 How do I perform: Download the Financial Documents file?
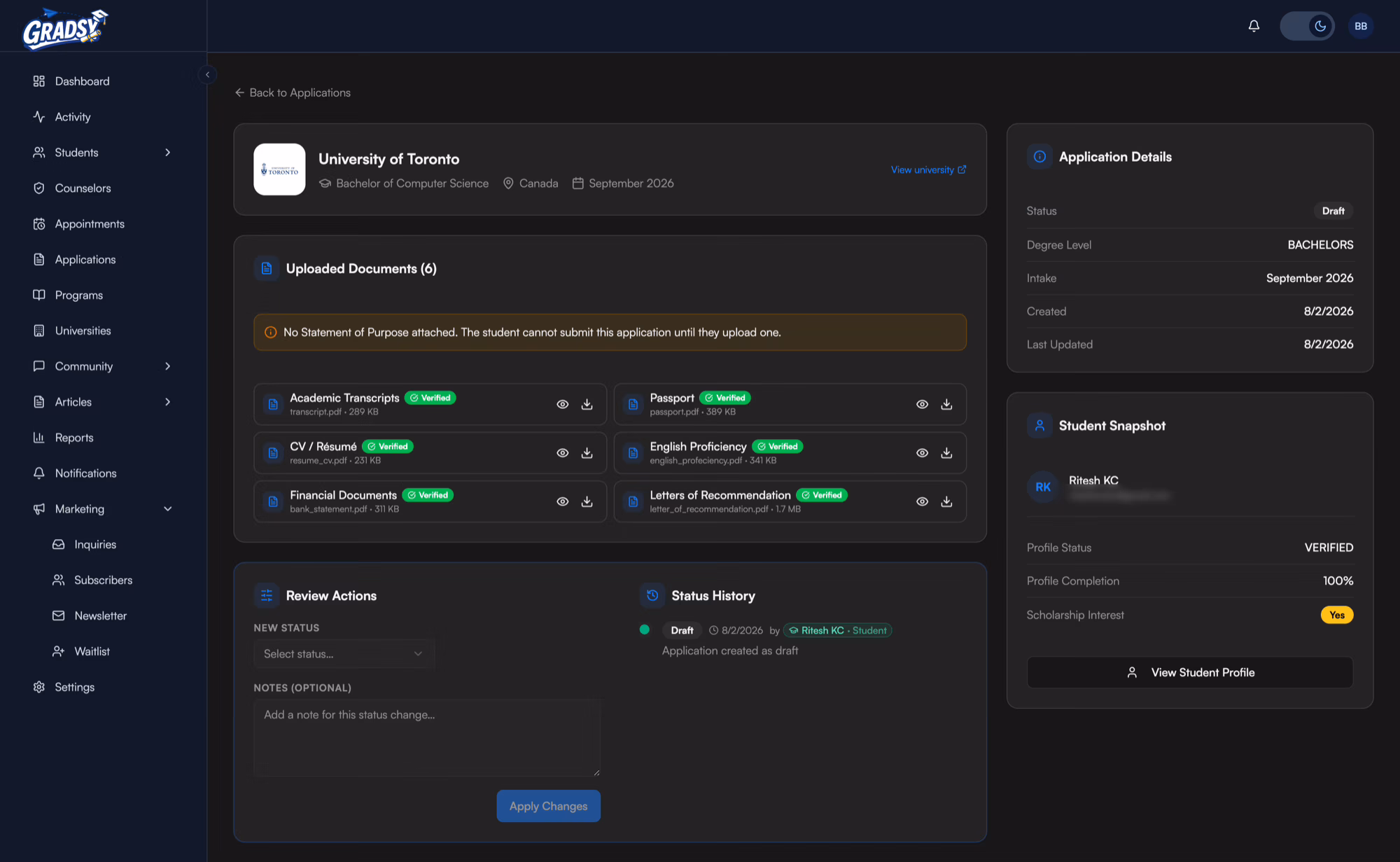click(x=587, y=501)
